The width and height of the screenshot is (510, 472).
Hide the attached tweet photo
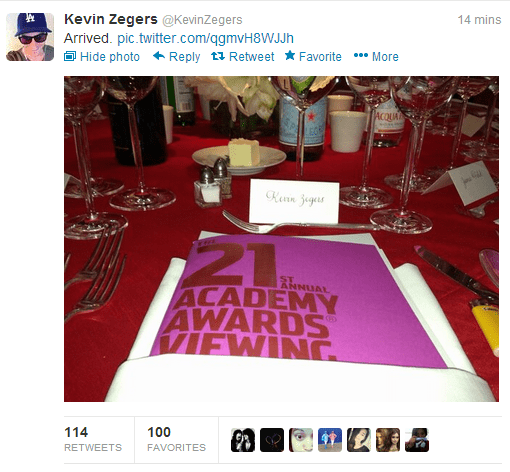pyautogui.click(x=102, y=57)
